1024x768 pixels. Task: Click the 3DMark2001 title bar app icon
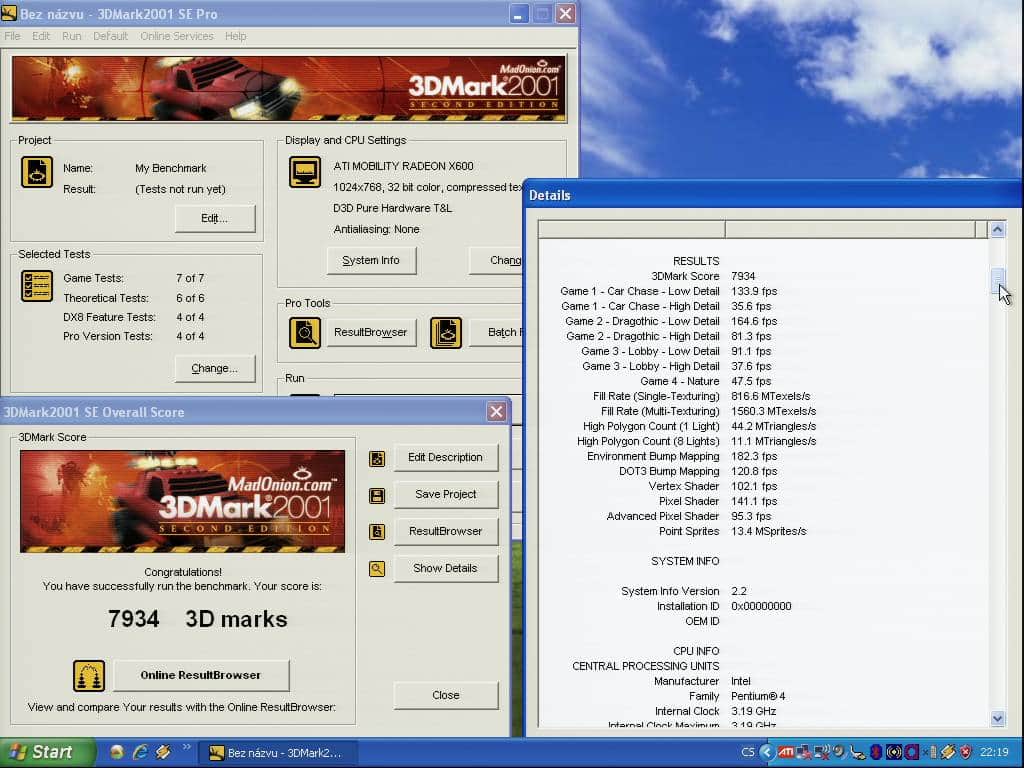click(x=9, y=13)
